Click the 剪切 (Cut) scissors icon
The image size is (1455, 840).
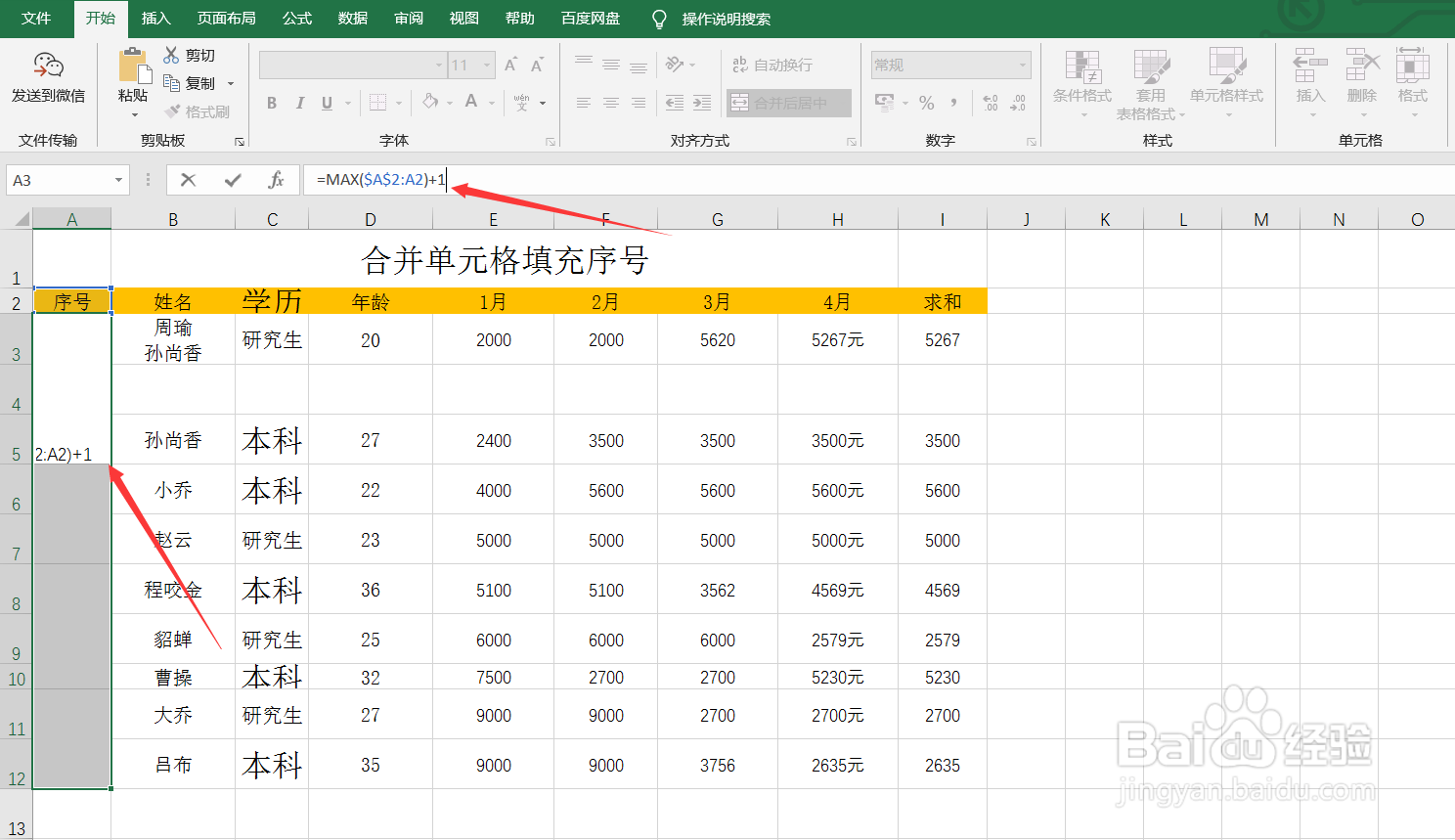pos(170,54)
